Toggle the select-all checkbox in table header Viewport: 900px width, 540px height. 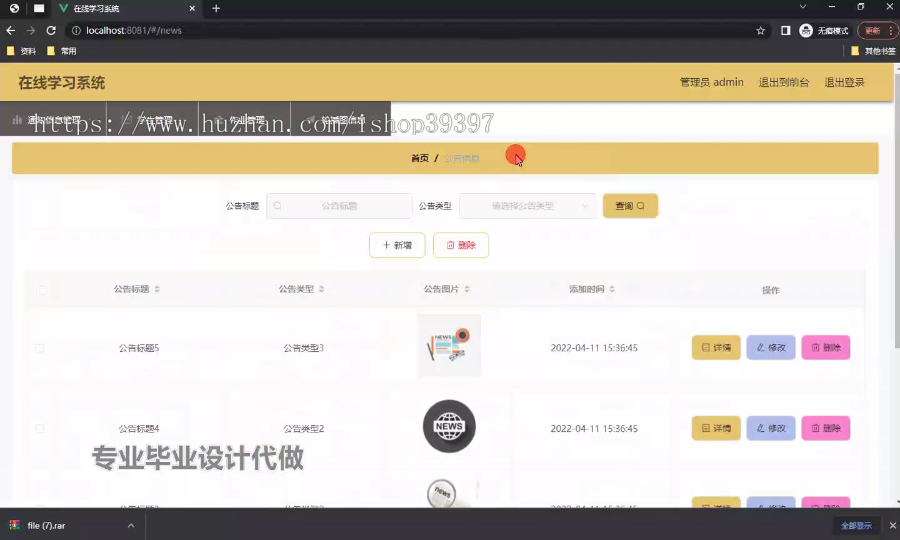[42, 290]
